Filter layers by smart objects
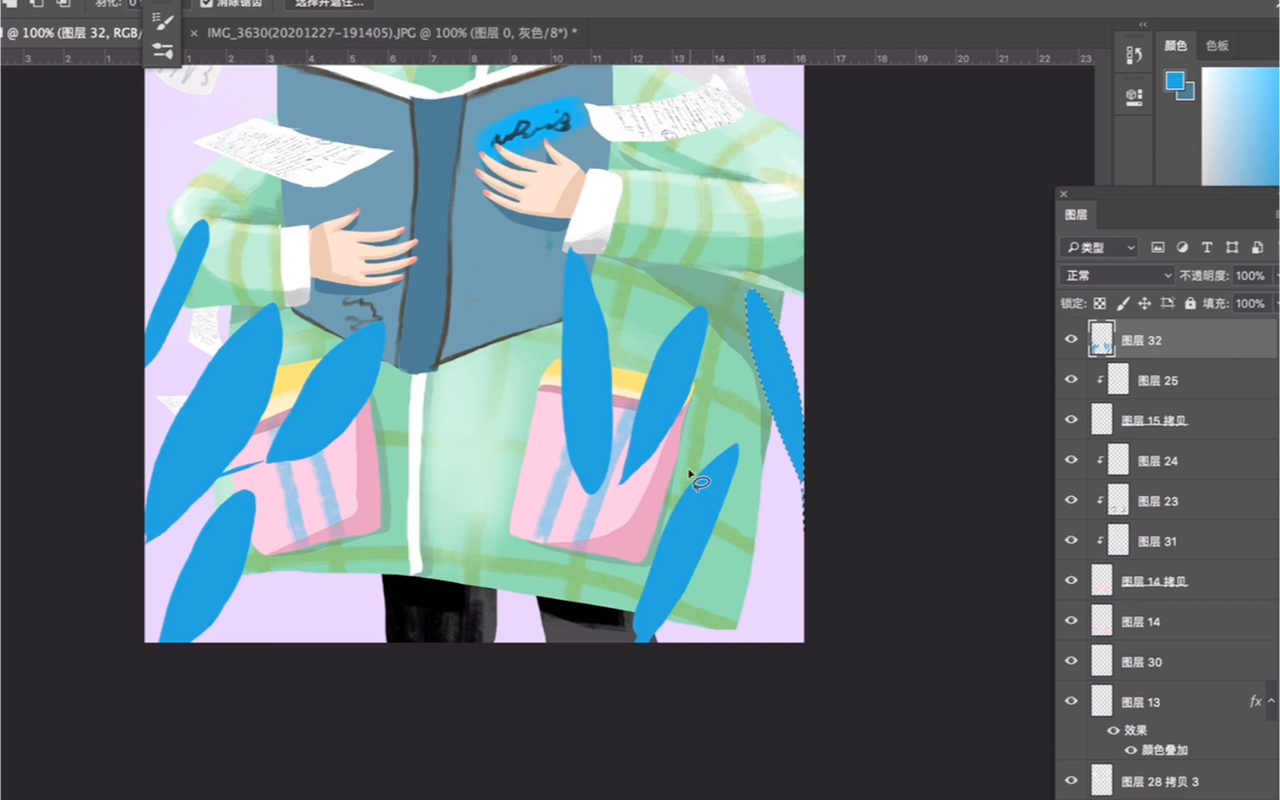The image size is (1280, 800). [x=1256, y=247]
